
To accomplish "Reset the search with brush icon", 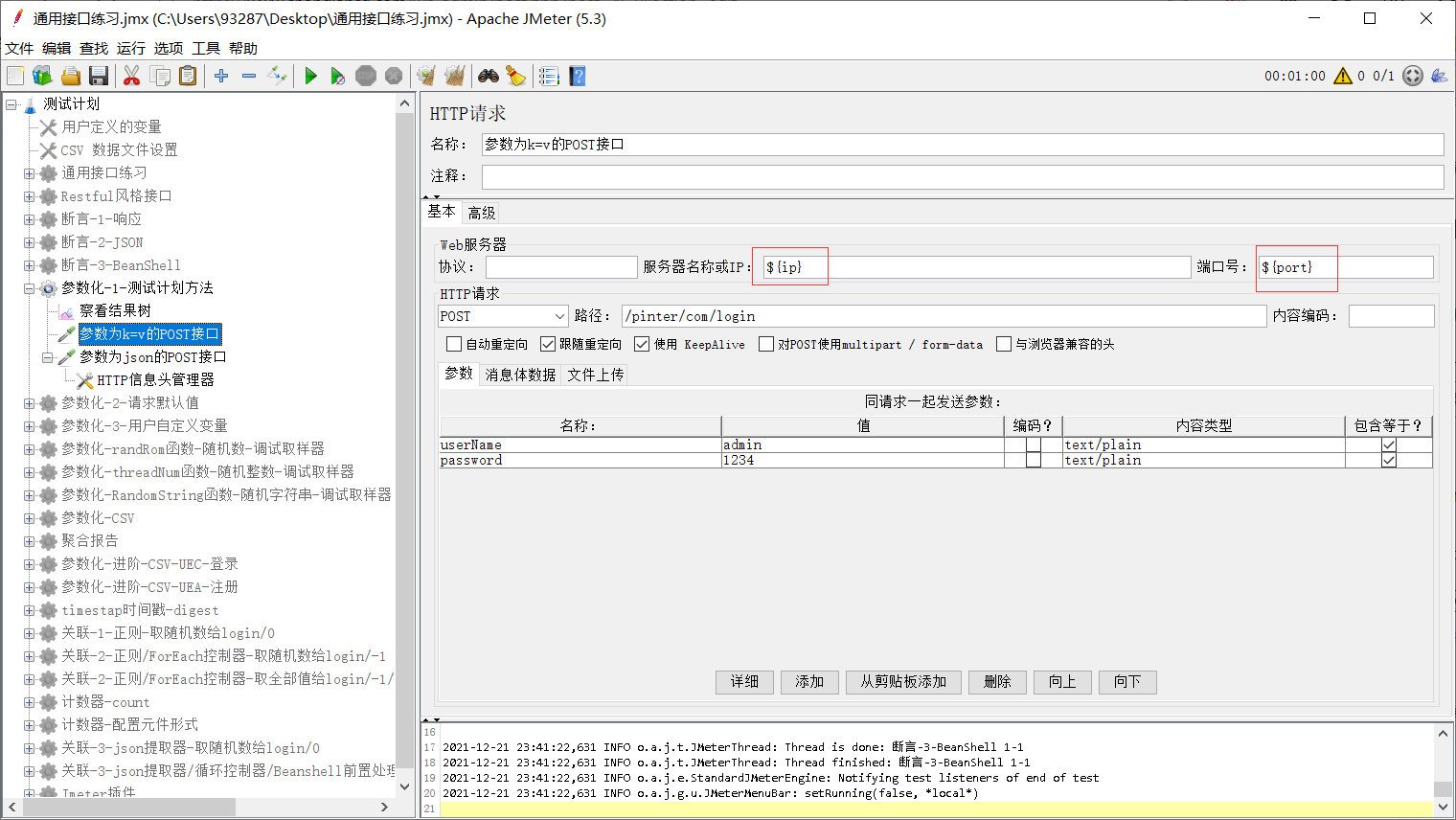I will click(x=515, y=76).
